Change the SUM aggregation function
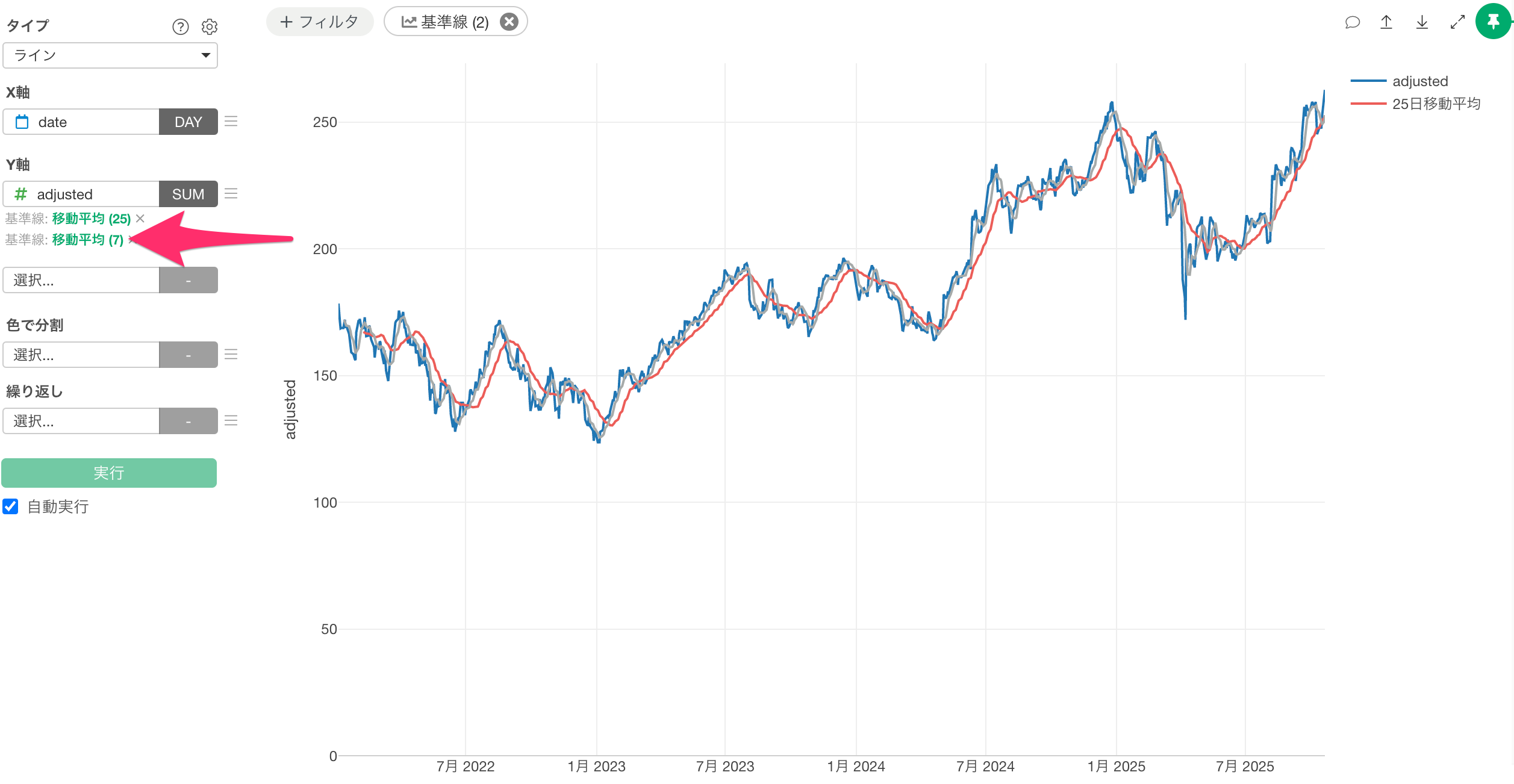1514x784 pixels. (188, 194)
